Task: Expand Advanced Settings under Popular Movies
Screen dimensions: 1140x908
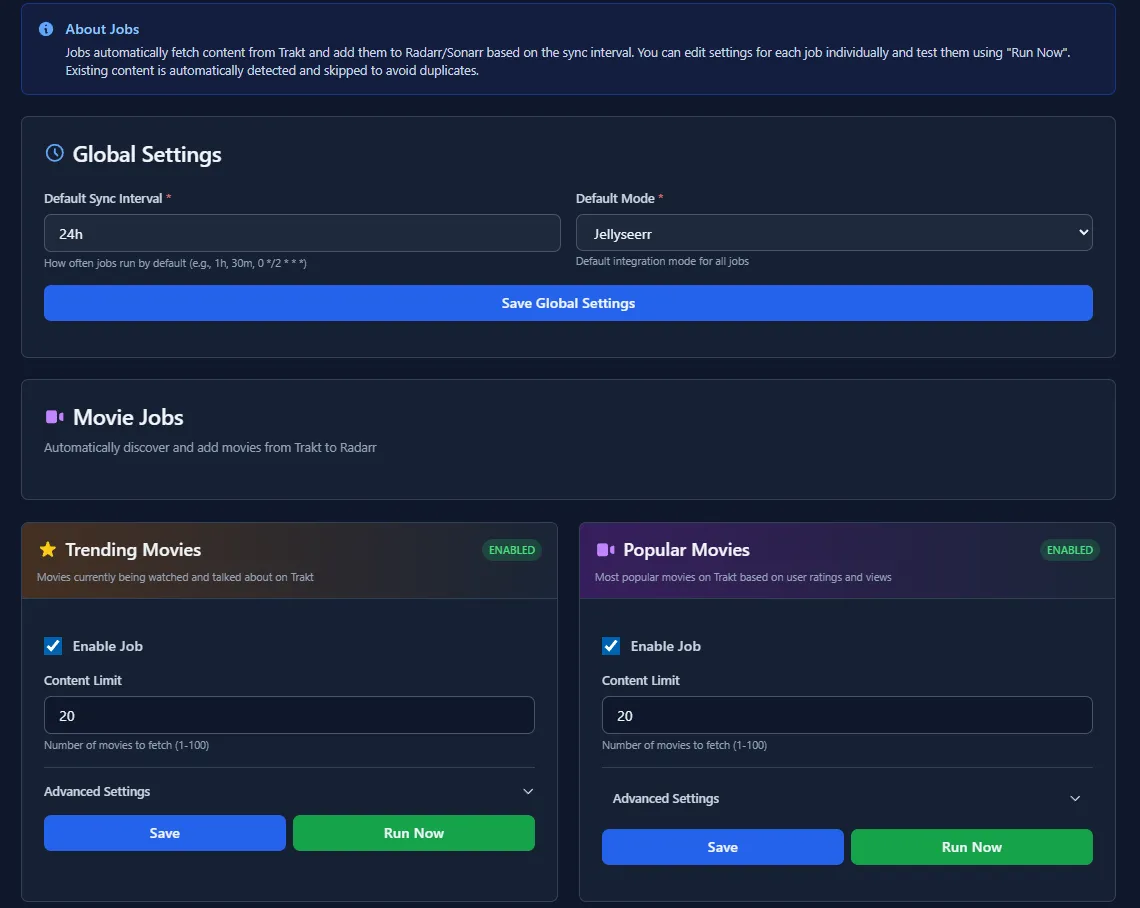Action: [847, 798]
